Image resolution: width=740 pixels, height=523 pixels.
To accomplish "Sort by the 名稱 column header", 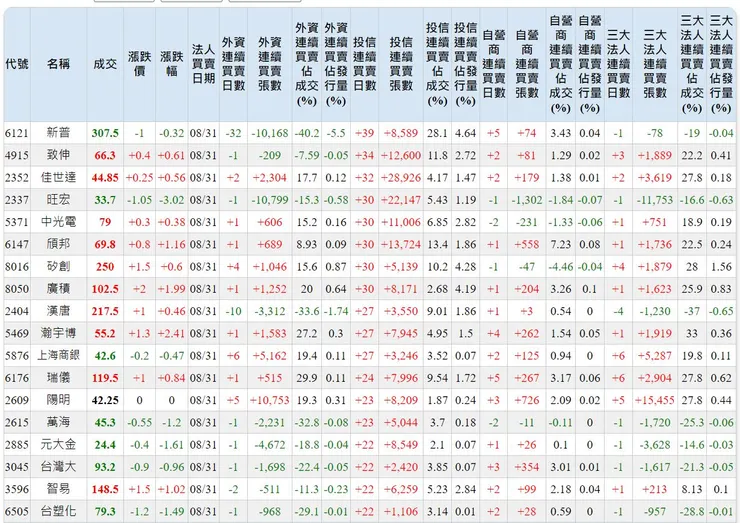I will (x=59, y=64).
